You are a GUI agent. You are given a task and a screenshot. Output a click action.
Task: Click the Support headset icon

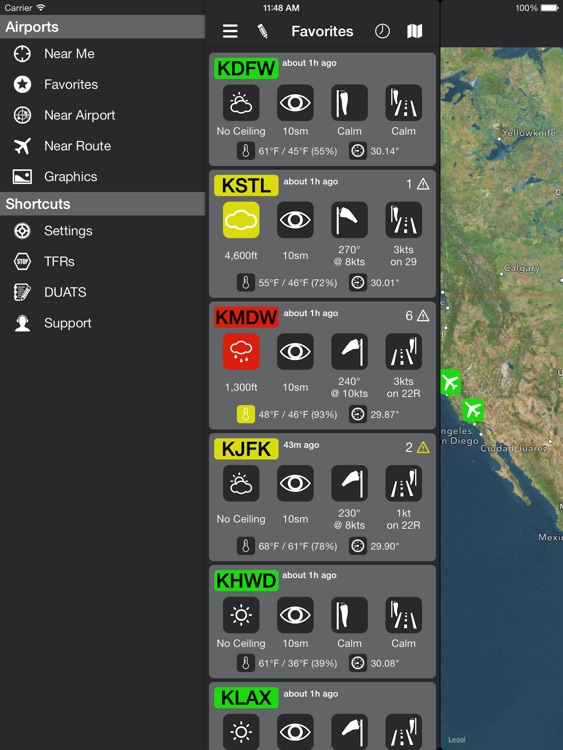(x=22, y=323)
